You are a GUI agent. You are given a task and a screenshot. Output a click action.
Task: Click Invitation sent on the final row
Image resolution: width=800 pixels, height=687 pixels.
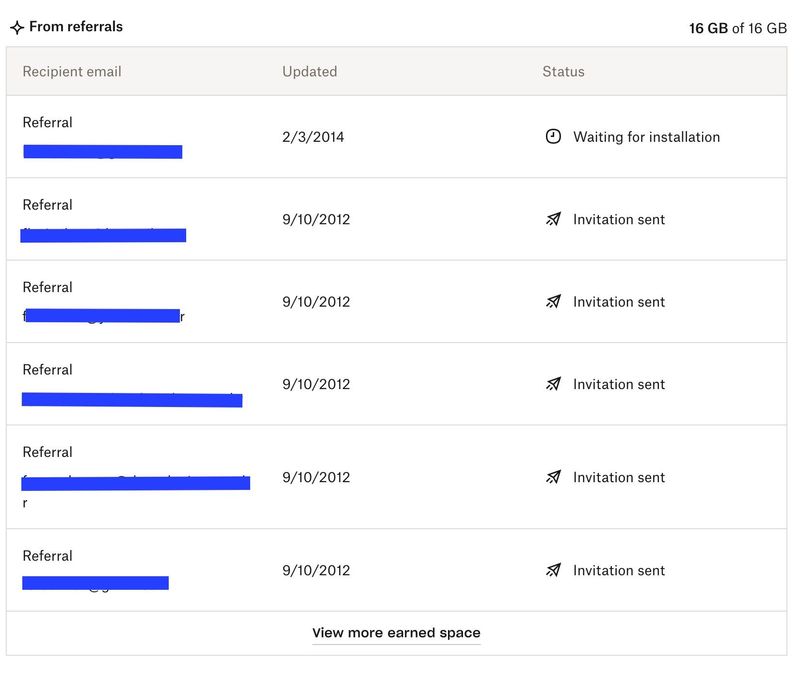pos(619,570)
